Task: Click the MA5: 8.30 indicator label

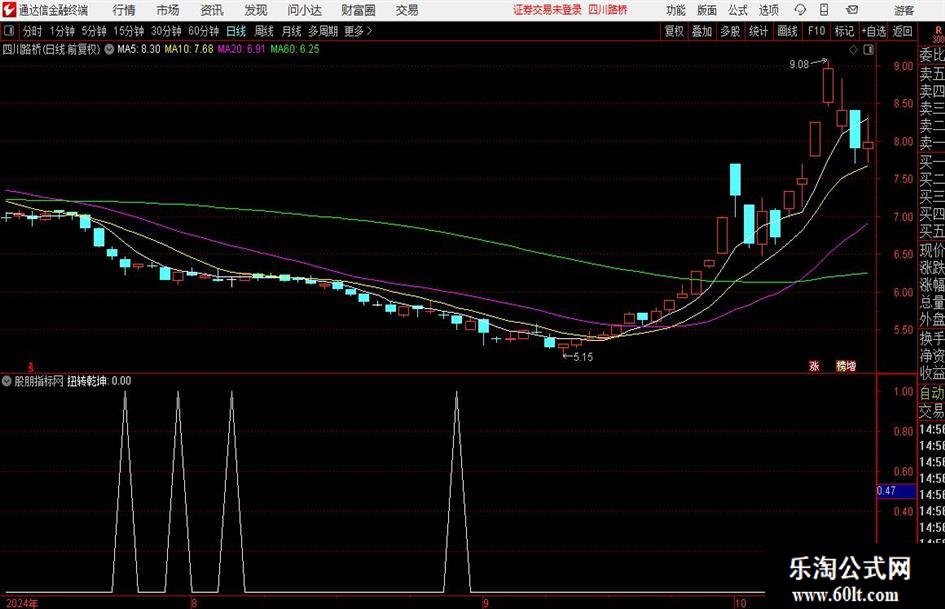Action: [x=139, y=49]
